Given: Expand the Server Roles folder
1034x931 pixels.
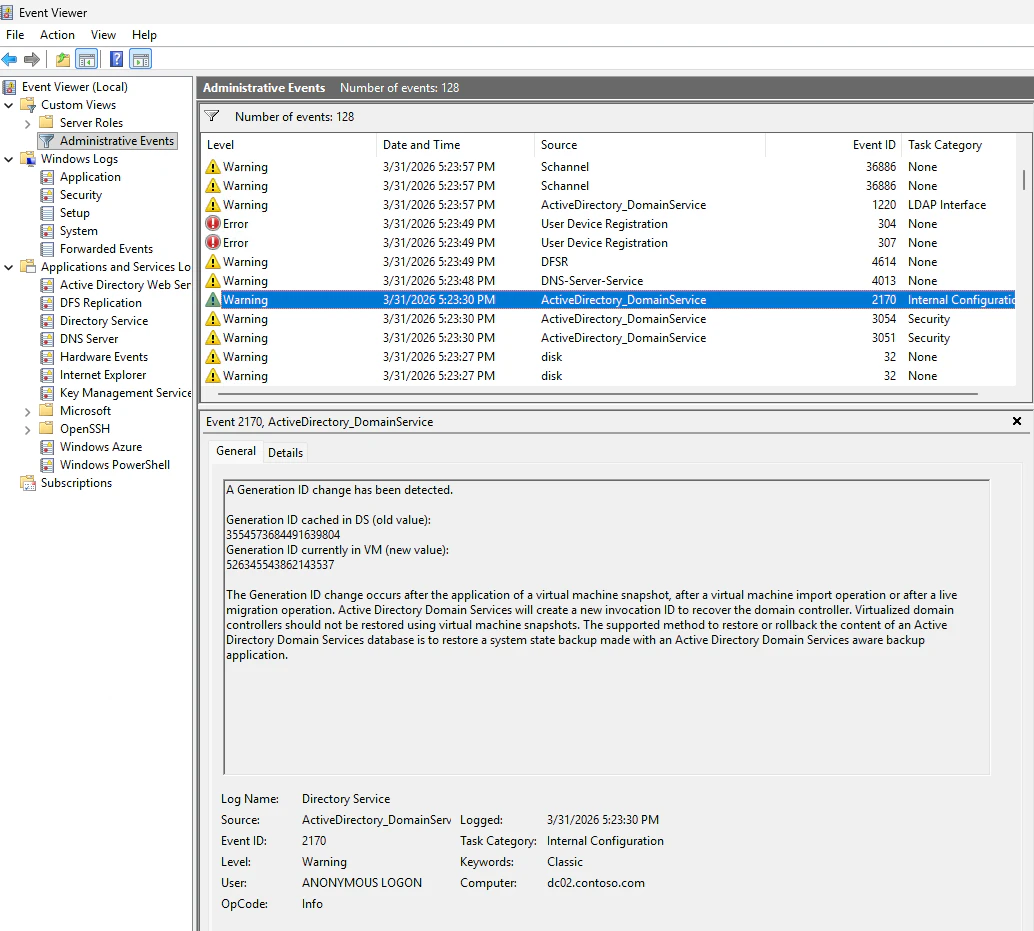Looking at the screenshot, I should tap(27, 123).
